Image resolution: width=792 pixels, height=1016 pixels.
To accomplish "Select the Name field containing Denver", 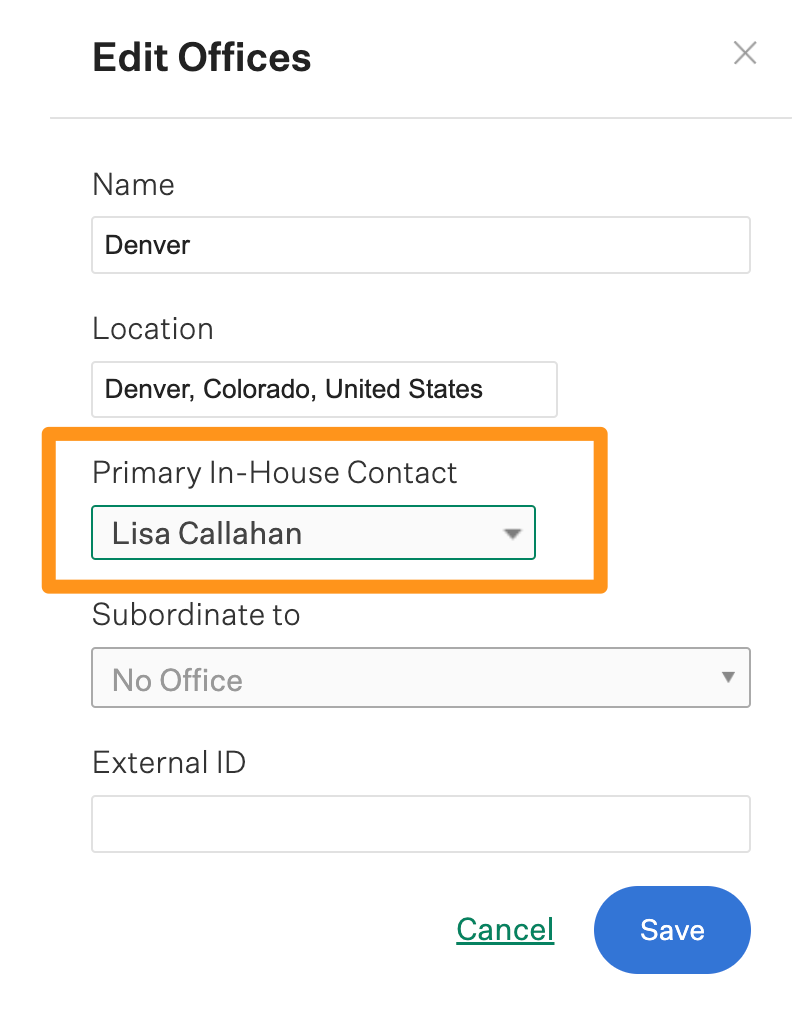I will tap(420, 244).
